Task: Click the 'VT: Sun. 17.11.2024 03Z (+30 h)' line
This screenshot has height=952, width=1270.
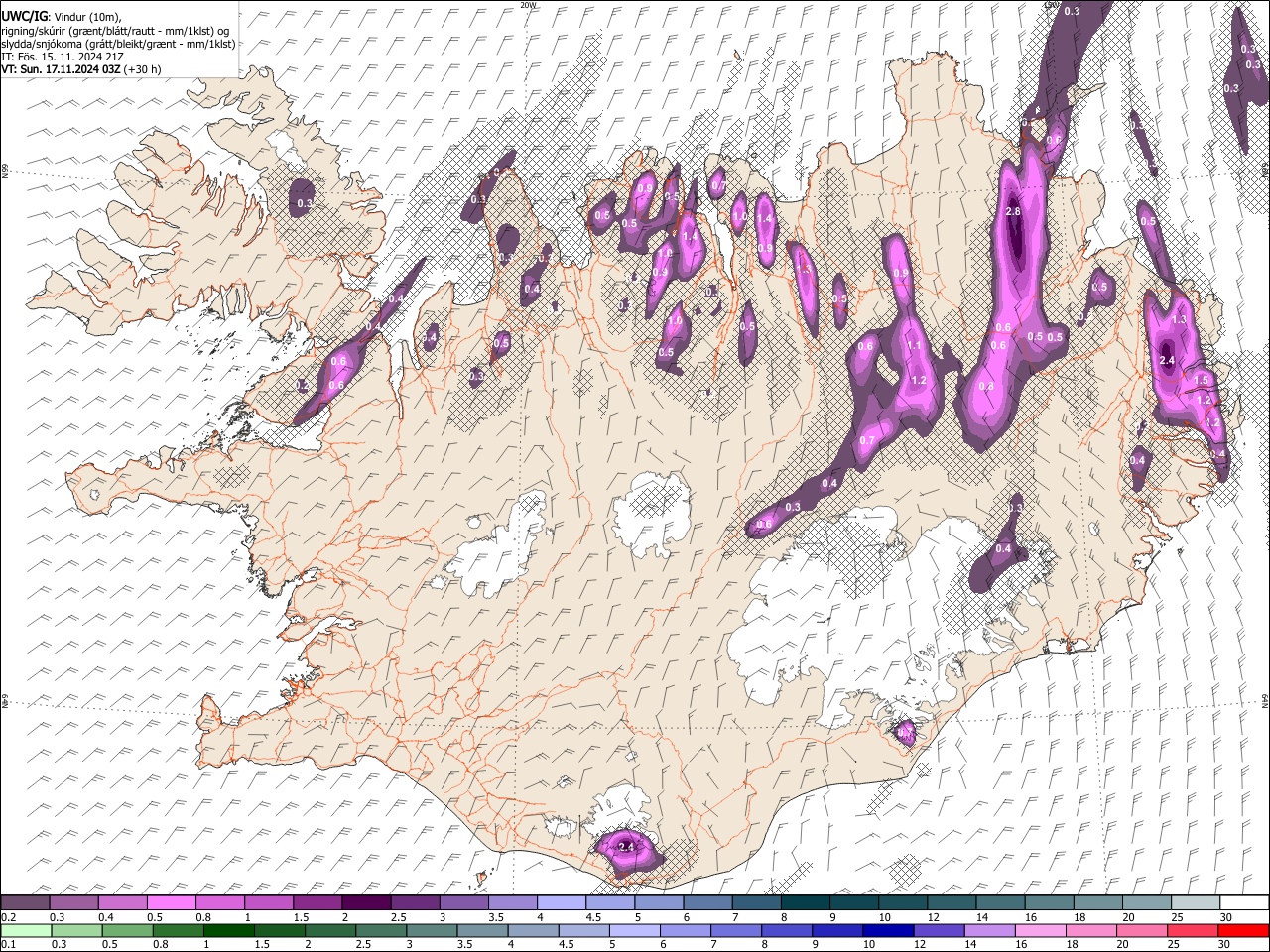Action: [x=81, y=69]
